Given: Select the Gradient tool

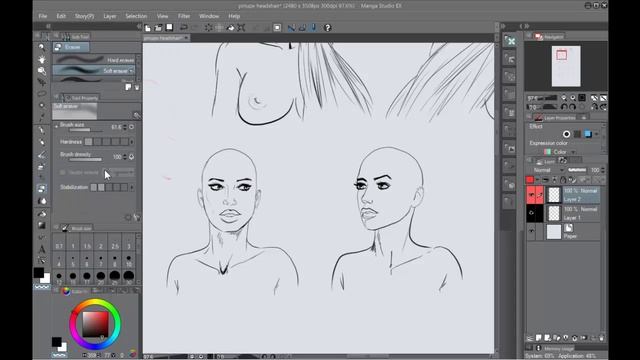Looking at the screenshot, I should 42,225.
